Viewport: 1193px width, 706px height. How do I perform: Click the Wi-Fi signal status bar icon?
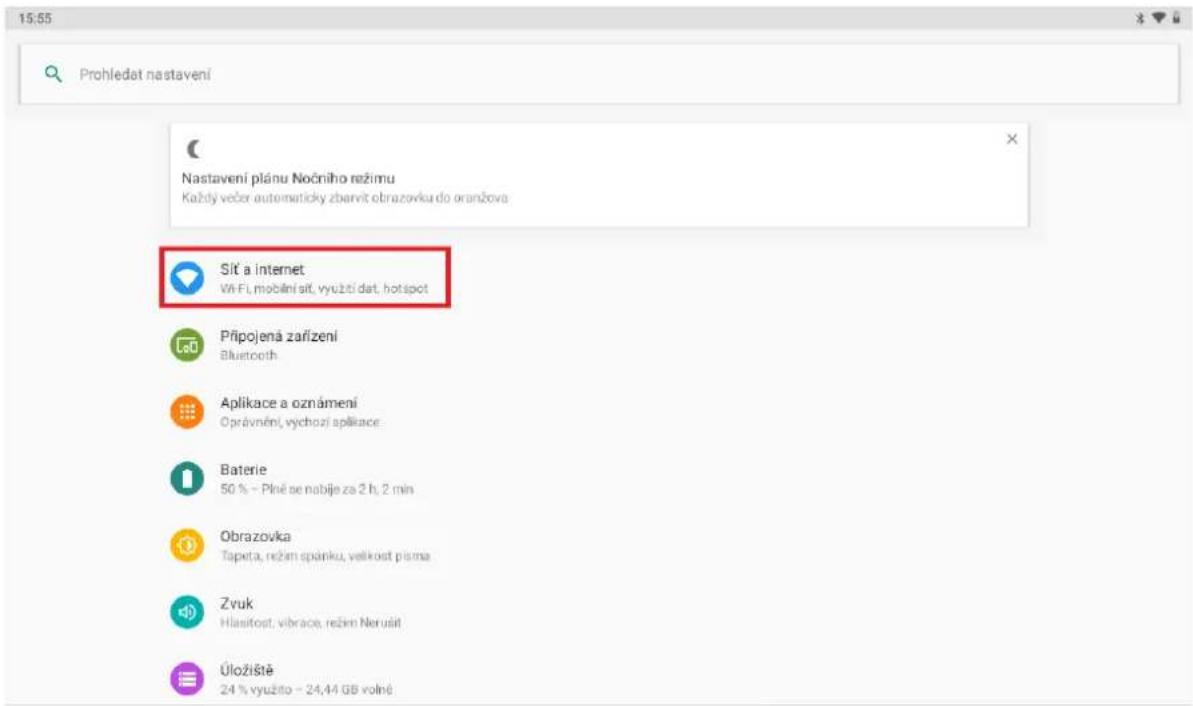coord(1159,18)
